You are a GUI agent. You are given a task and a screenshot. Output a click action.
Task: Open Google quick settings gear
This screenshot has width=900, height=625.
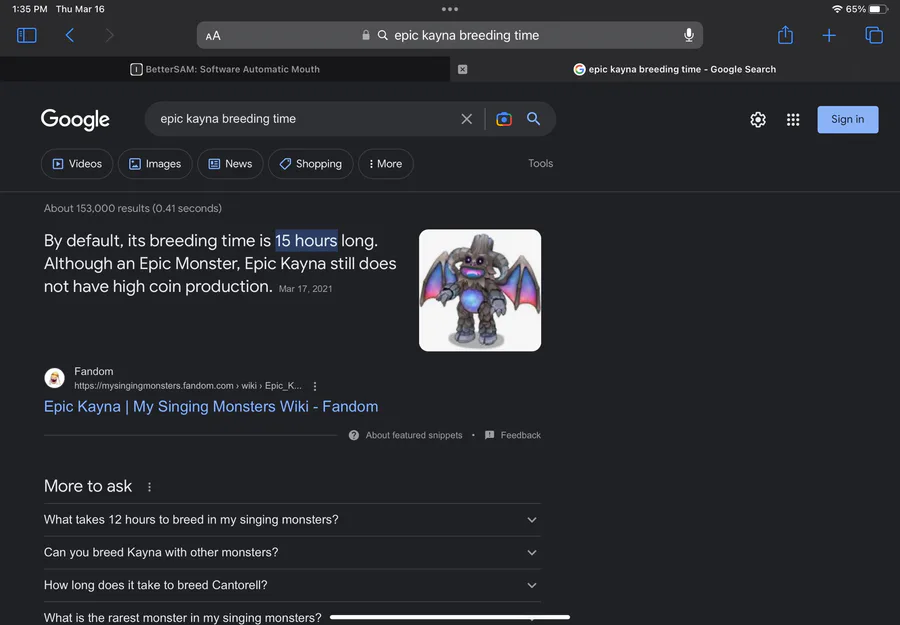[758, 119]
